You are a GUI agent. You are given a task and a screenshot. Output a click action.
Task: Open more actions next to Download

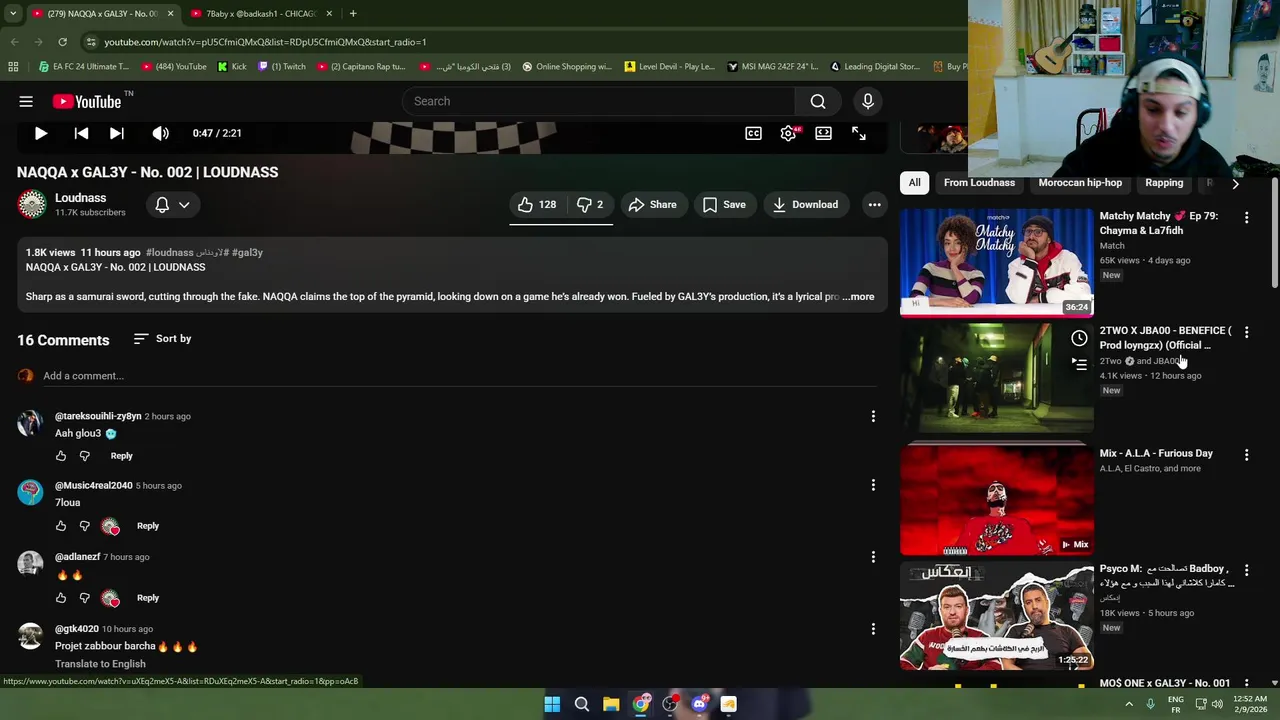point(874,204)
